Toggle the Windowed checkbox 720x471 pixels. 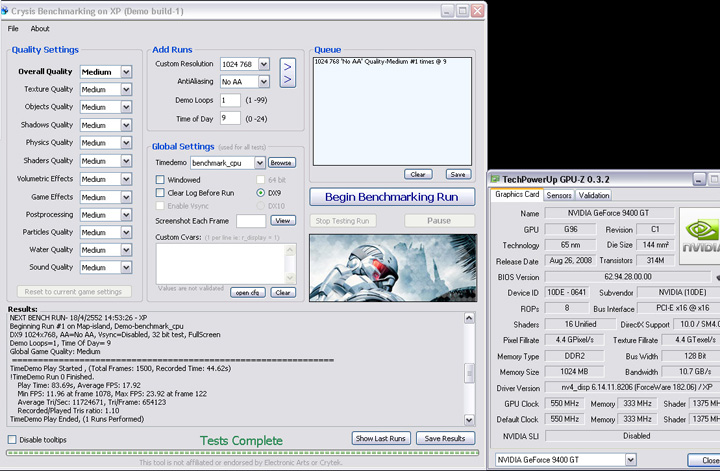(x=160, y=179)
